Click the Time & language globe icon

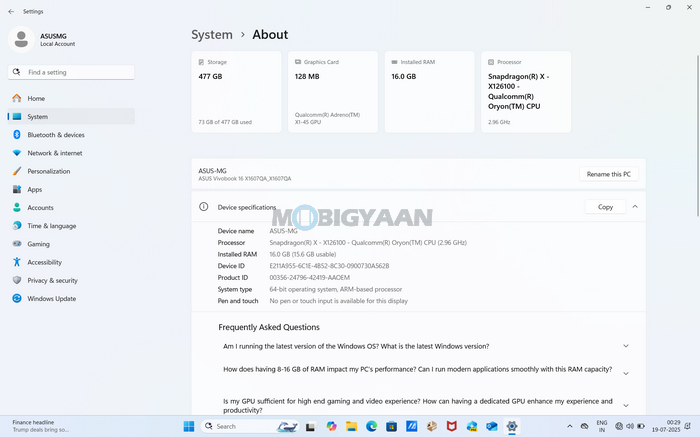17,226
